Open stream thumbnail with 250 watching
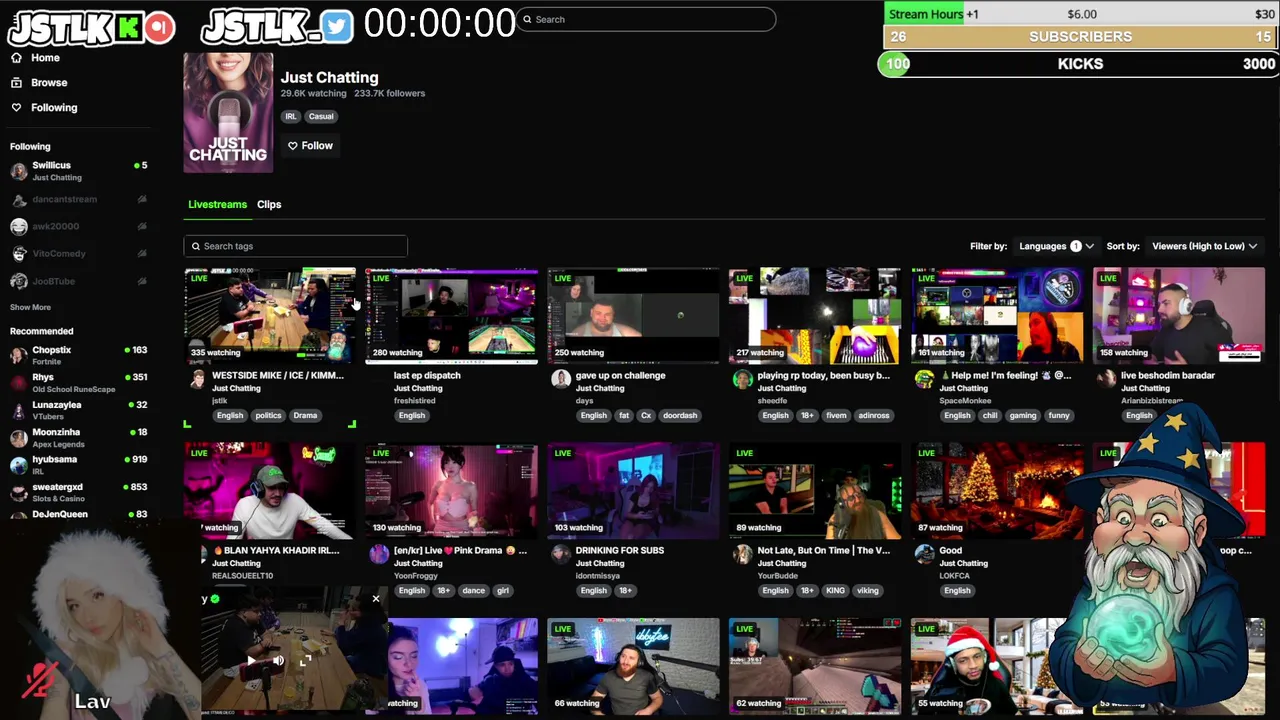Screen dimensions: 1280x720 tap(633, 314)
